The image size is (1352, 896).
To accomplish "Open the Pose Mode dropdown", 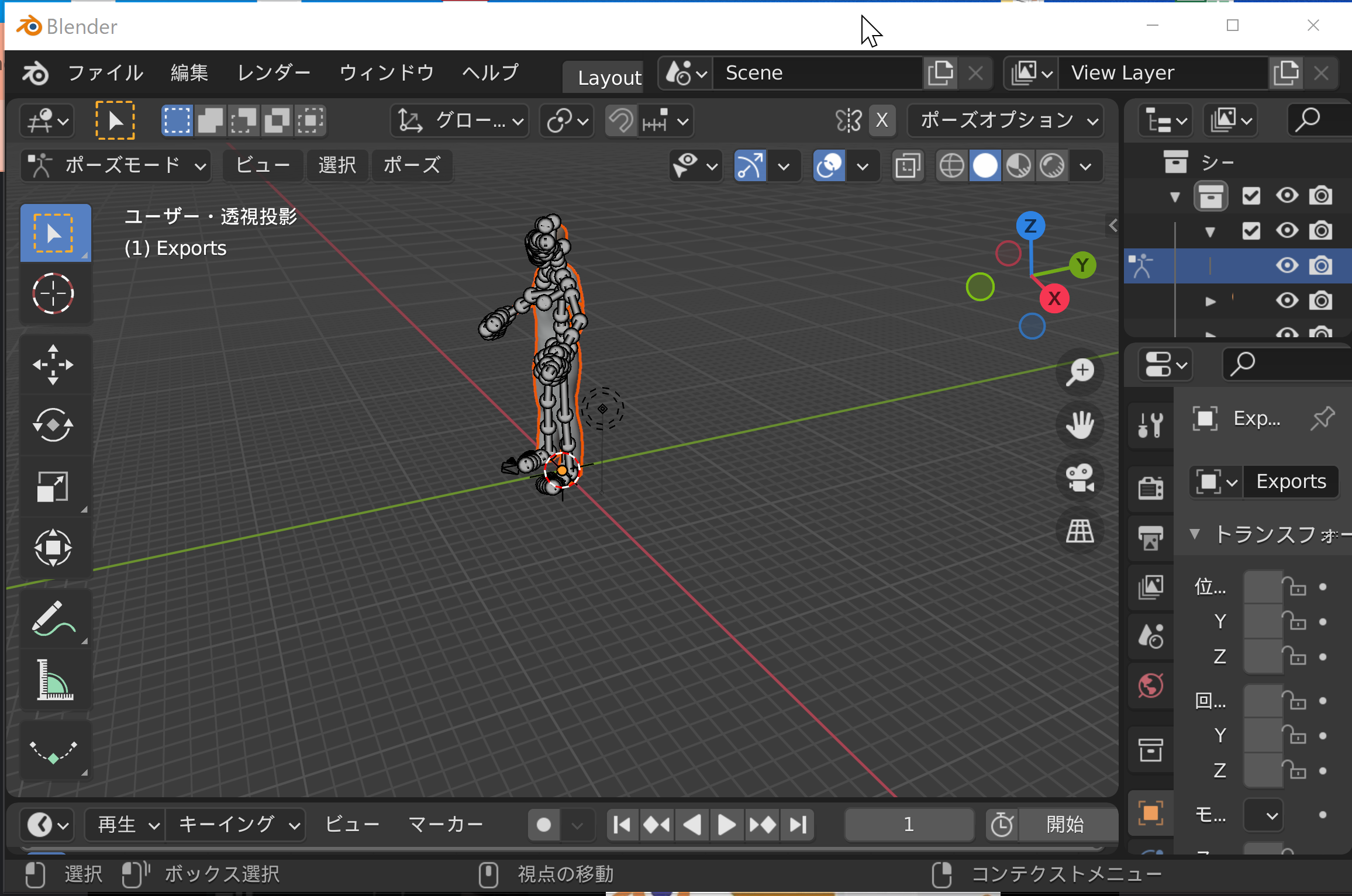I will tap(116, 166).
